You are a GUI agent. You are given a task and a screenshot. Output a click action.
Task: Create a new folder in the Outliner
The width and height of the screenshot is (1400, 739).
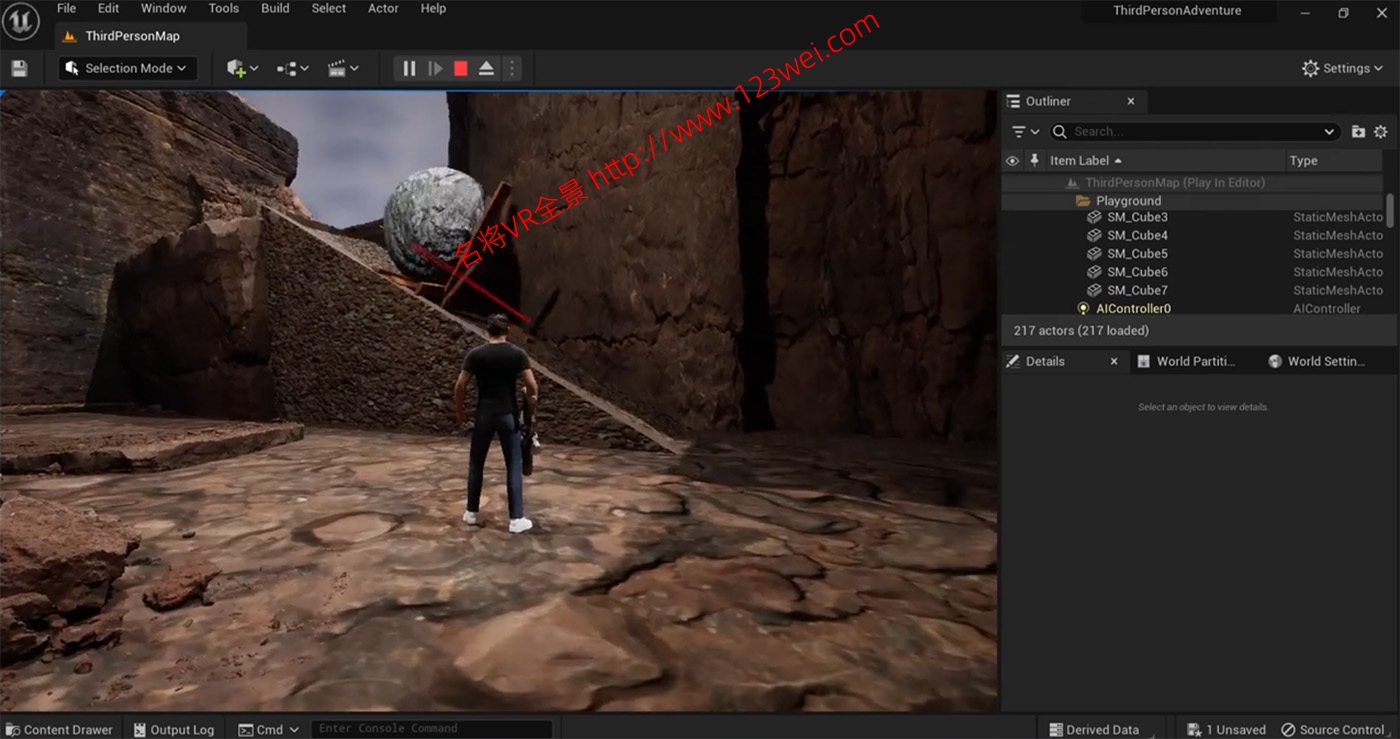1357,131
